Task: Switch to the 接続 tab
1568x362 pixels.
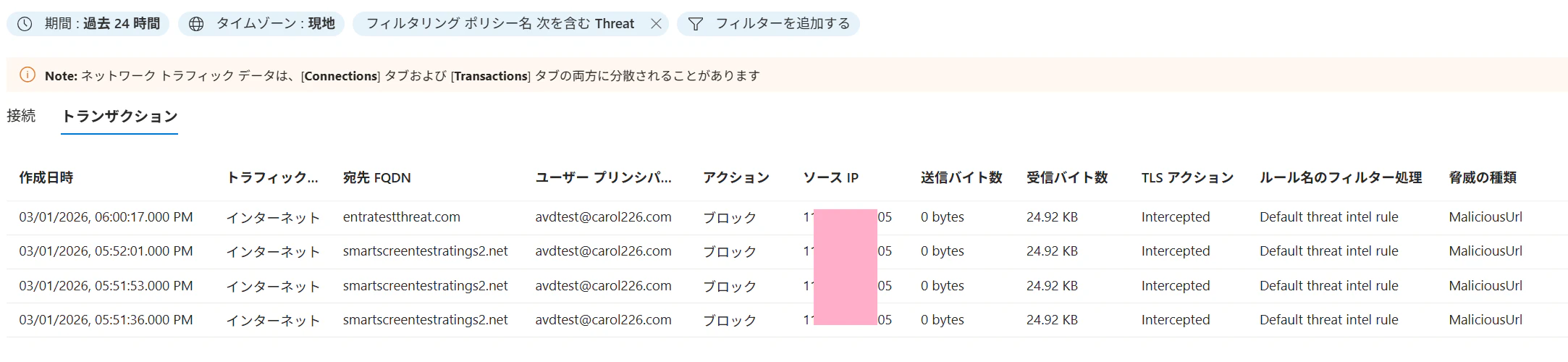Action: pyautogui.click(x=21, y=116)
